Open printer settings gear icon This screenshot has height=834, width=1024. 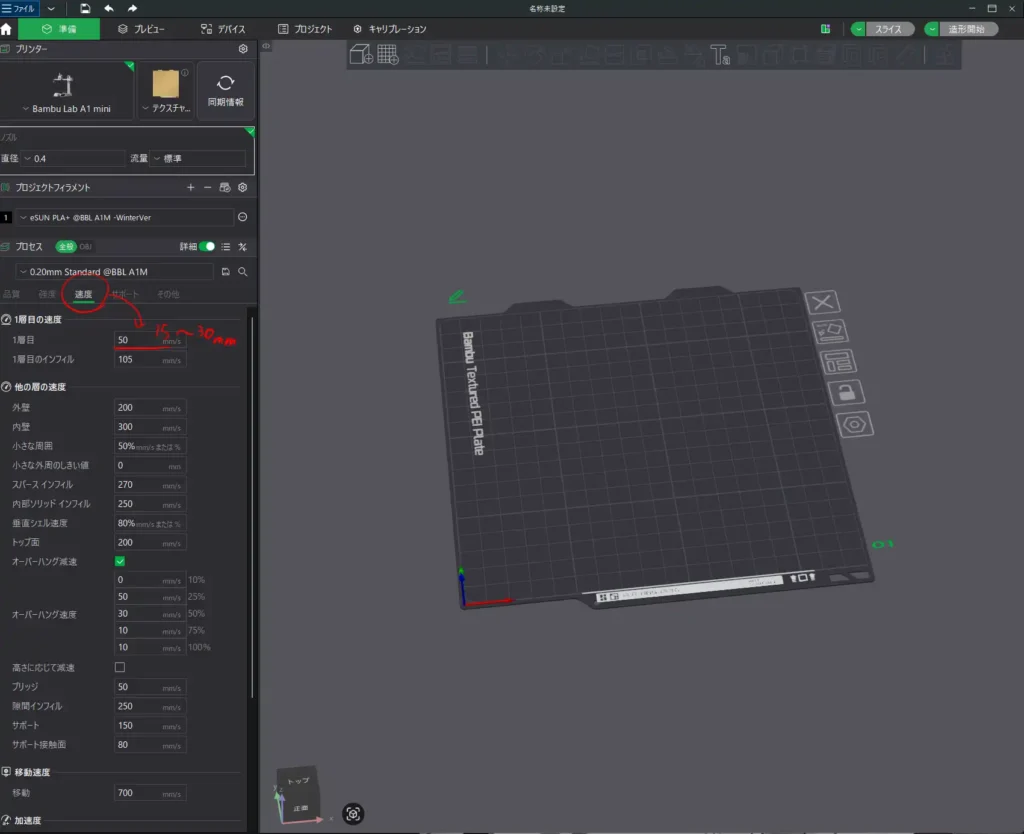click(242, 48)
